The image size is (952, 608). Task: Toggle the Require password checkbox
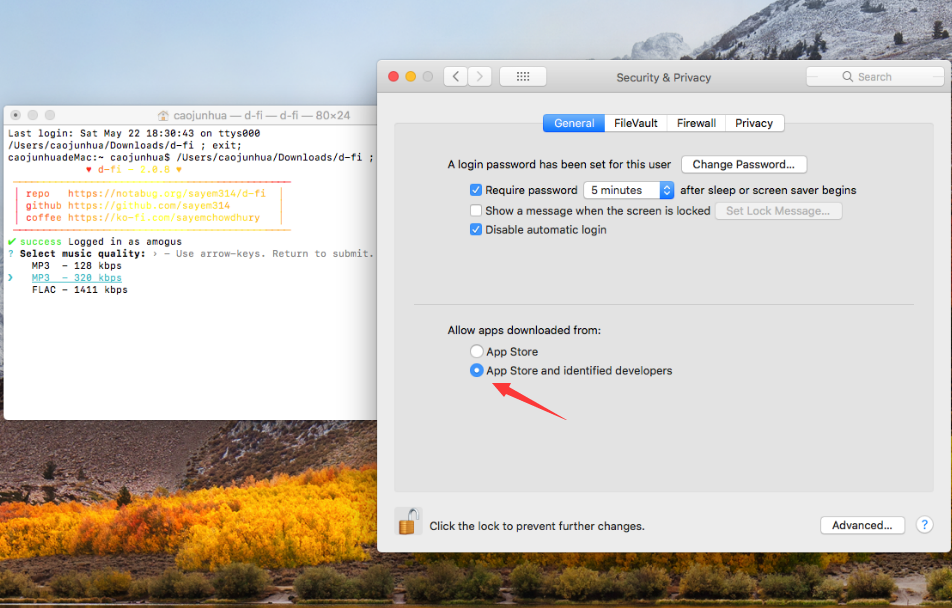[x=476, y=190]
